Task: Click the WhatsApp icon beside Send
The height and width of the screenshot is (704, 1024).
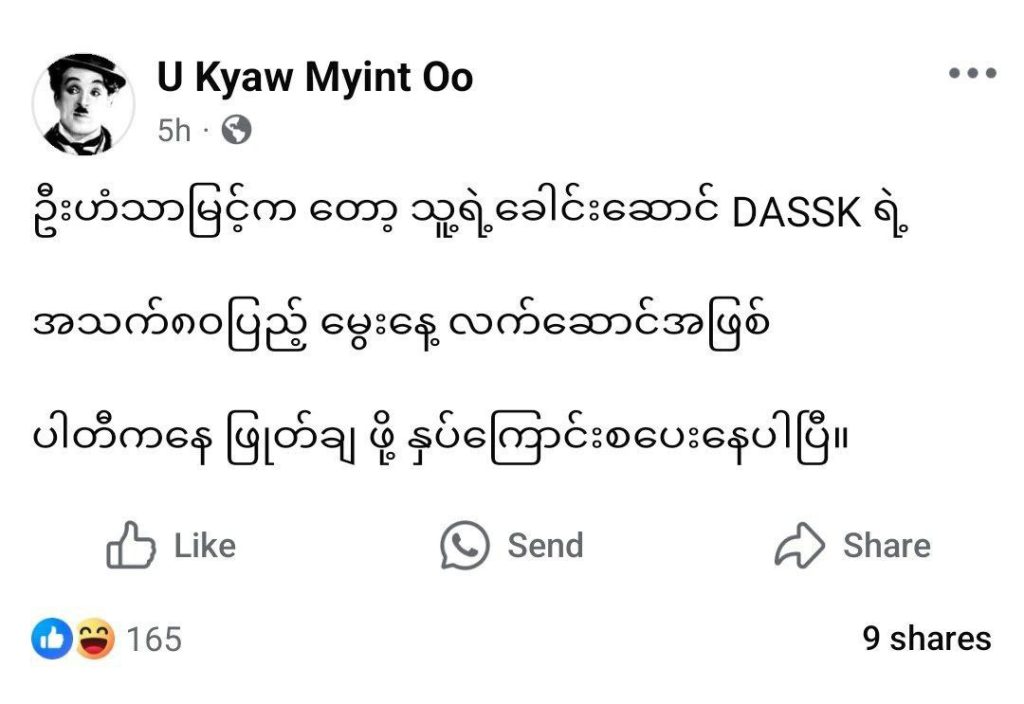Action: pyautogui.click(x=465, y=546)
